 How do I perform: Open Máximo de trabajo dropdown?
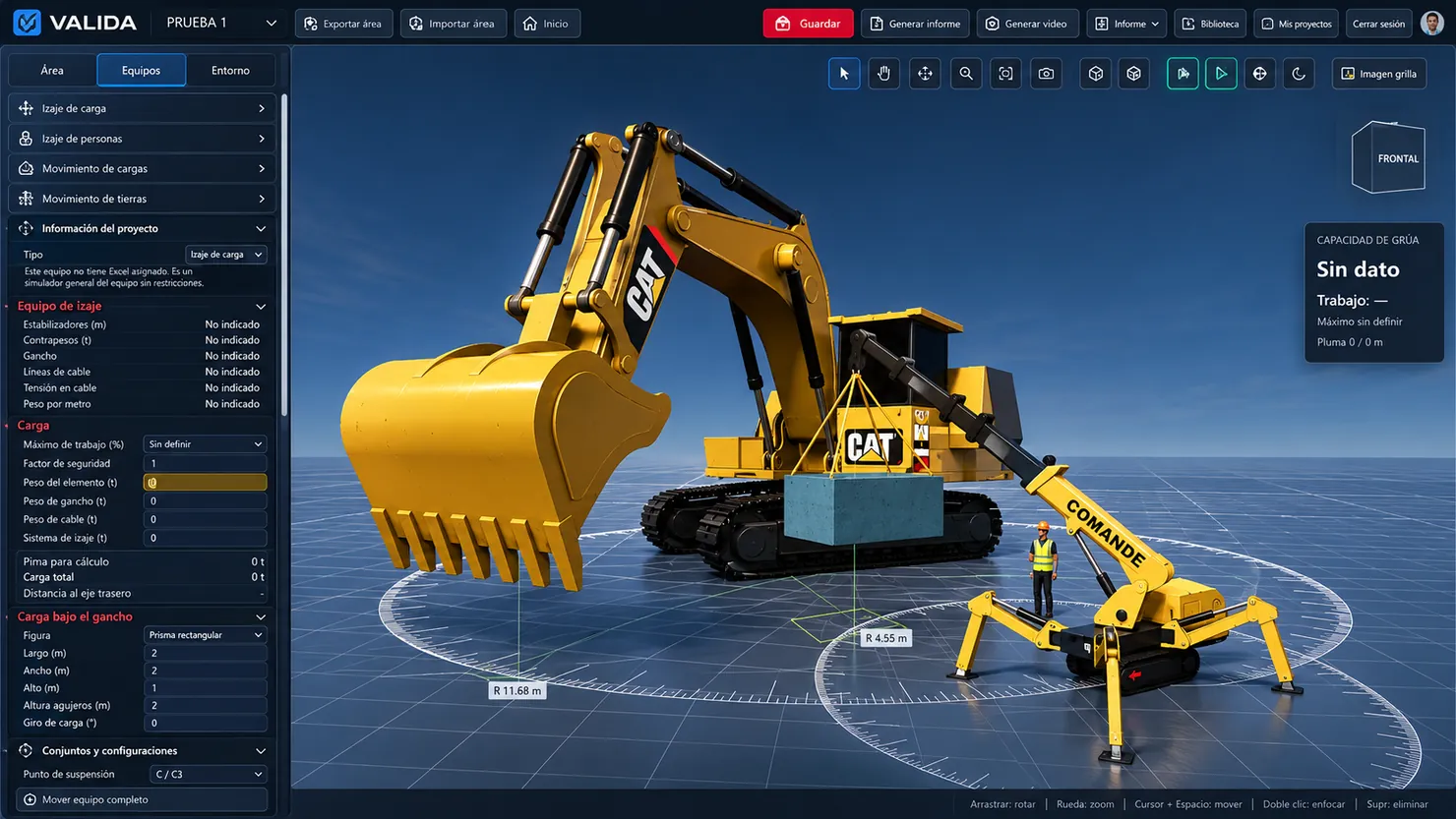coord(205,444)
